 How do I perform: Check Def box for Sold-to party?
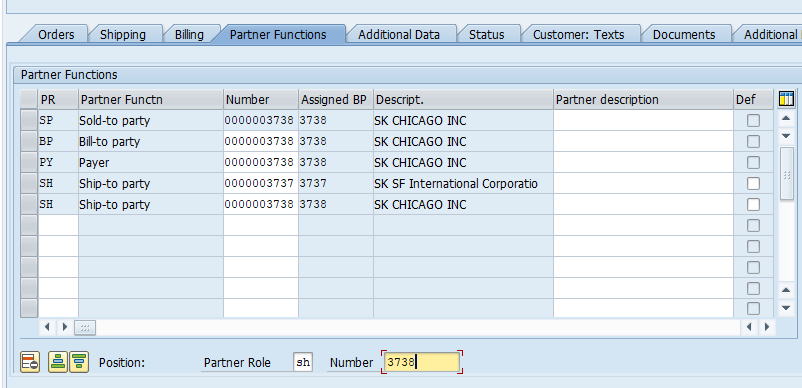click(x=753, y=121)
